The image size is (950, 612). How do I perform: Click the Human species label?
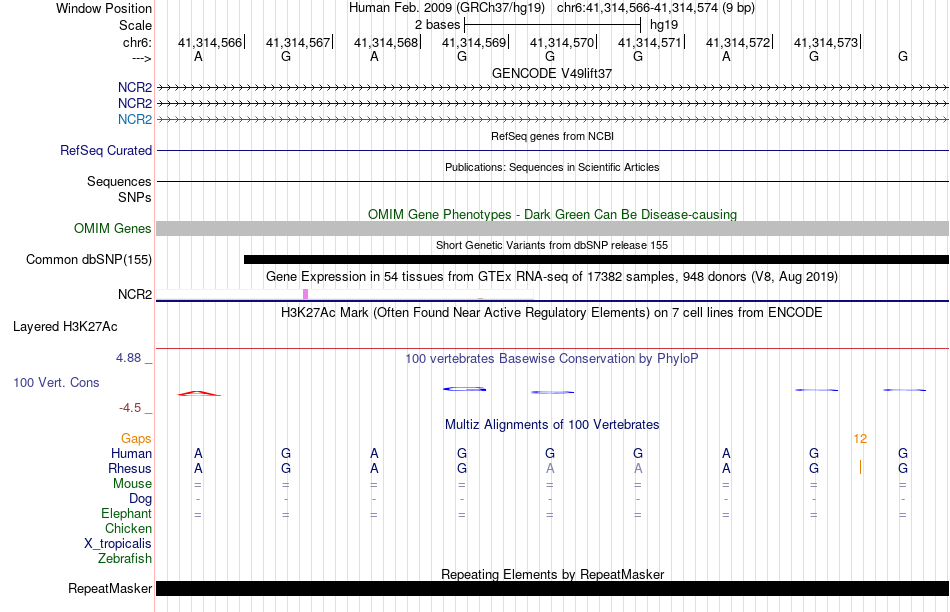click(x=131, y=454)
